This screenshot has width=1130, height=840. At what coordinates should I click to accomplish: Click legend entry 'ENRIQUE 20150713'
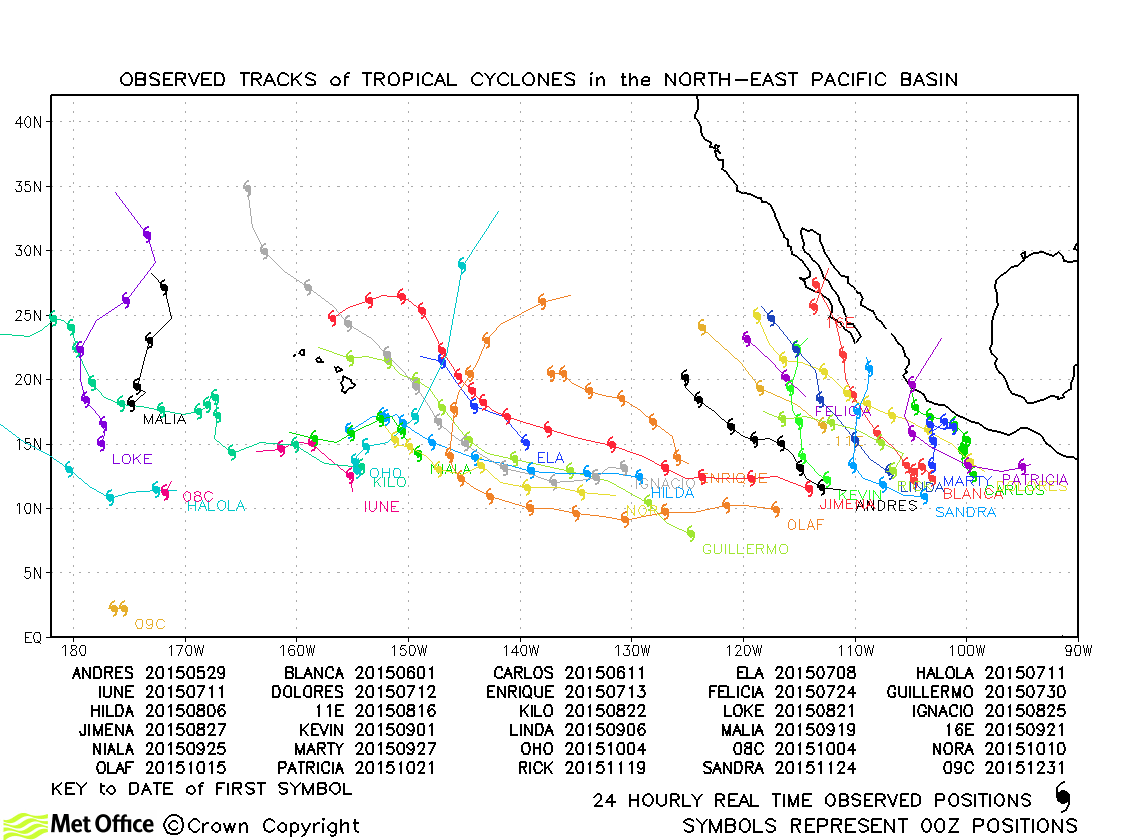click(566, 692)
